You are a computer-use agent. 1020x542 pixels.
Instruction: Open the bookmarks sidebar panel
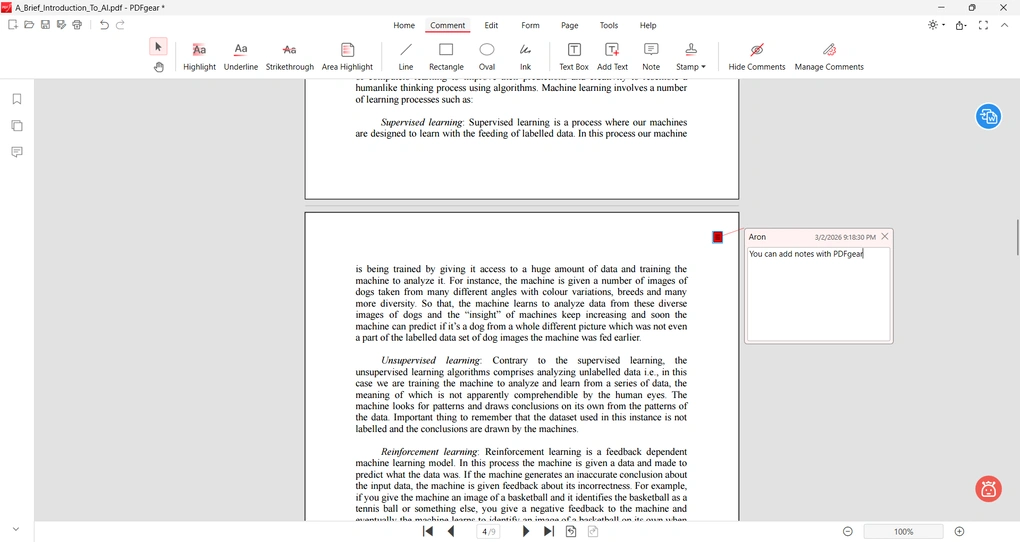coord(17,99)
